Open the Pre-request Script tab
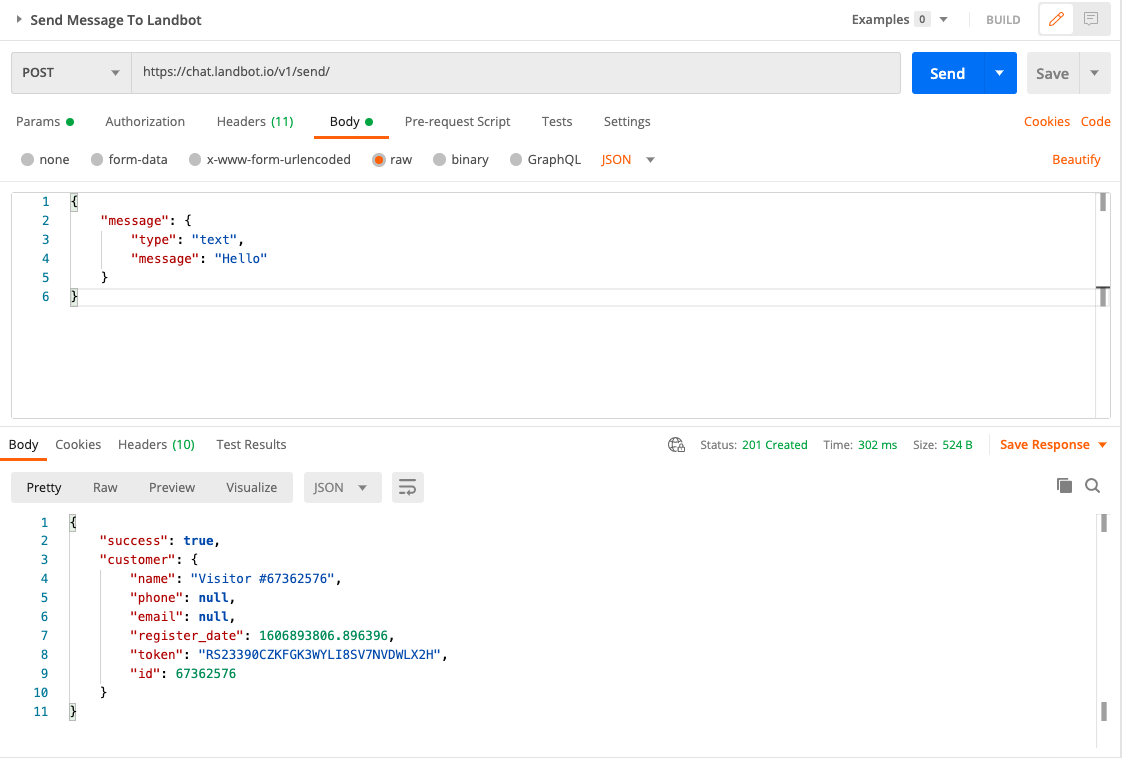 [x=457, y=122]
